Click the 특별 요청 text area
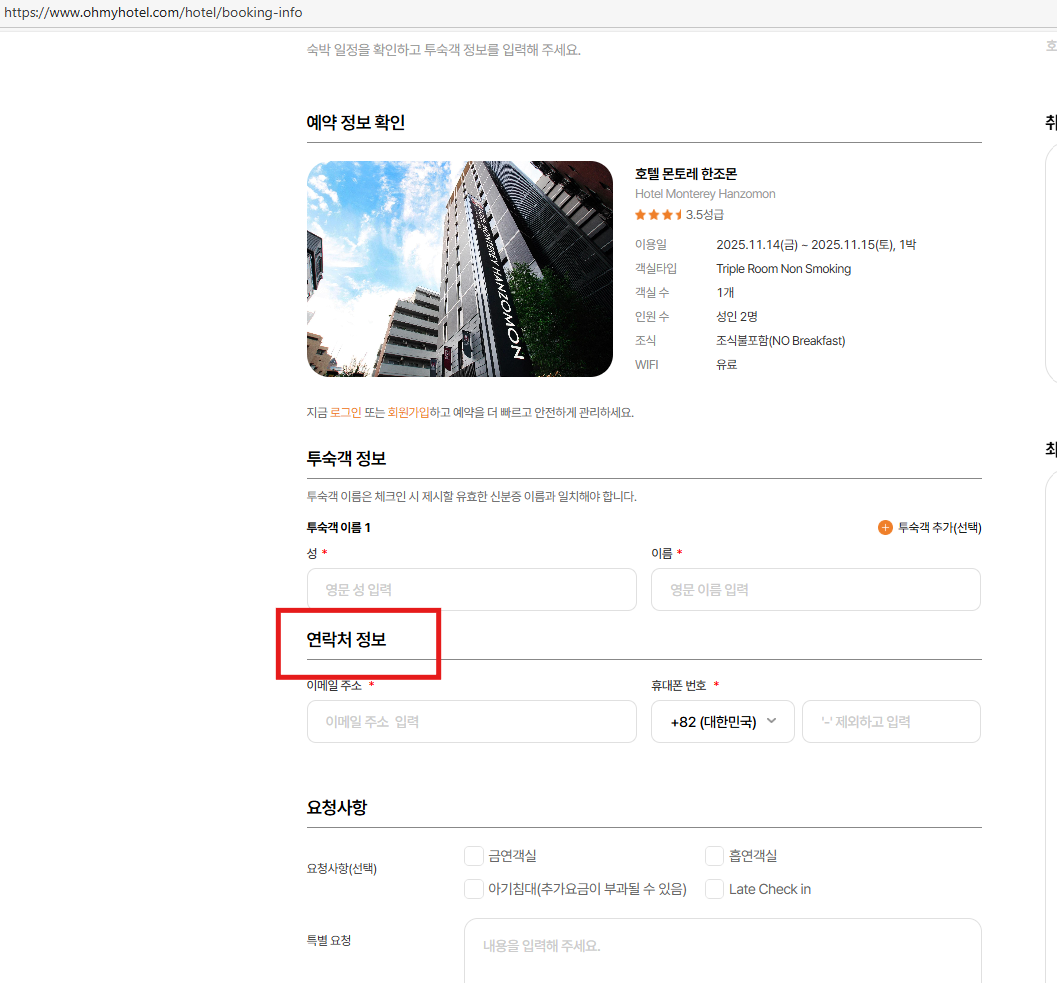Image resolution: width=1057 pixels, height=983 pixels. point(723,951)
